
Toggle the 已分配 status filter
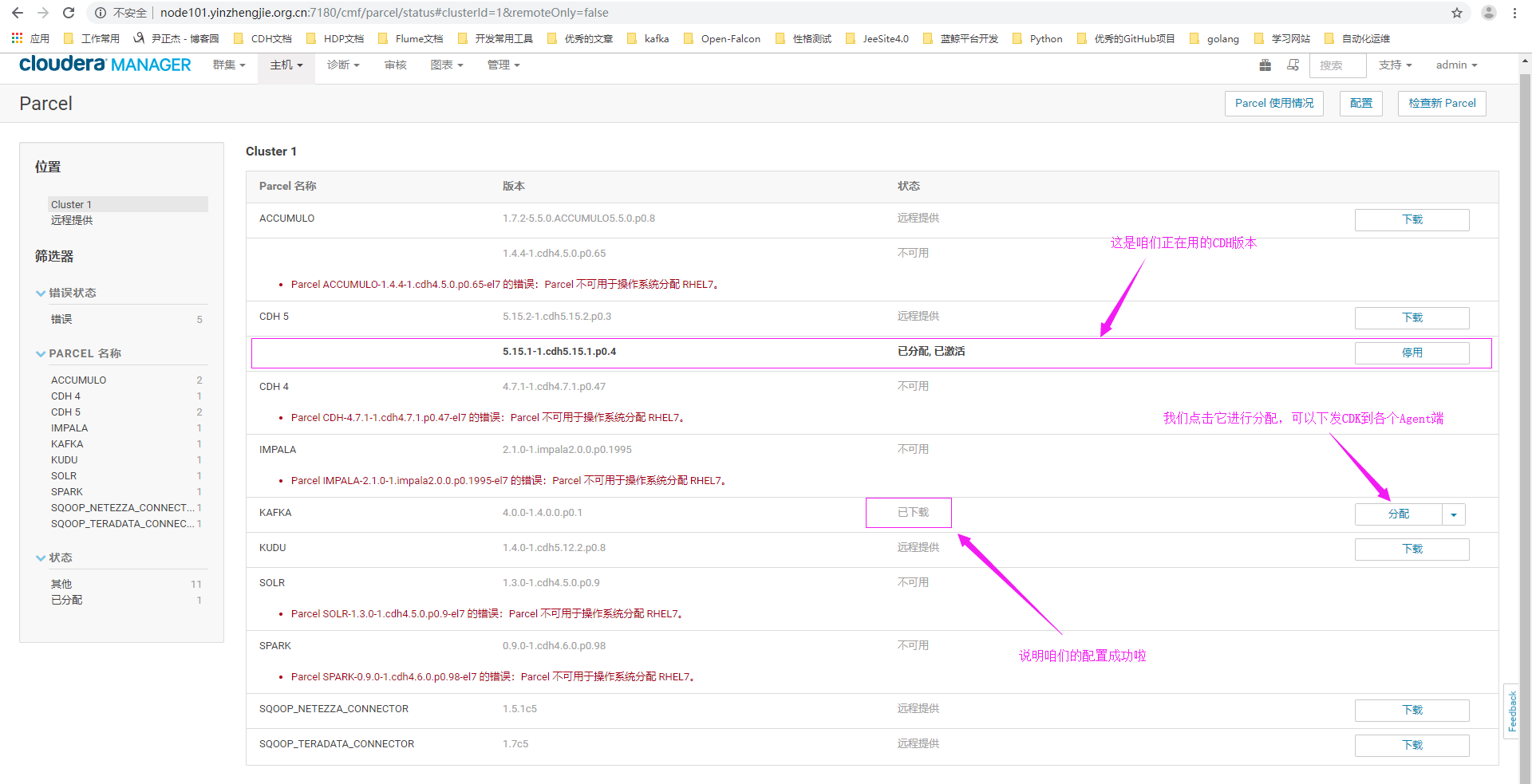coord(66,599)
